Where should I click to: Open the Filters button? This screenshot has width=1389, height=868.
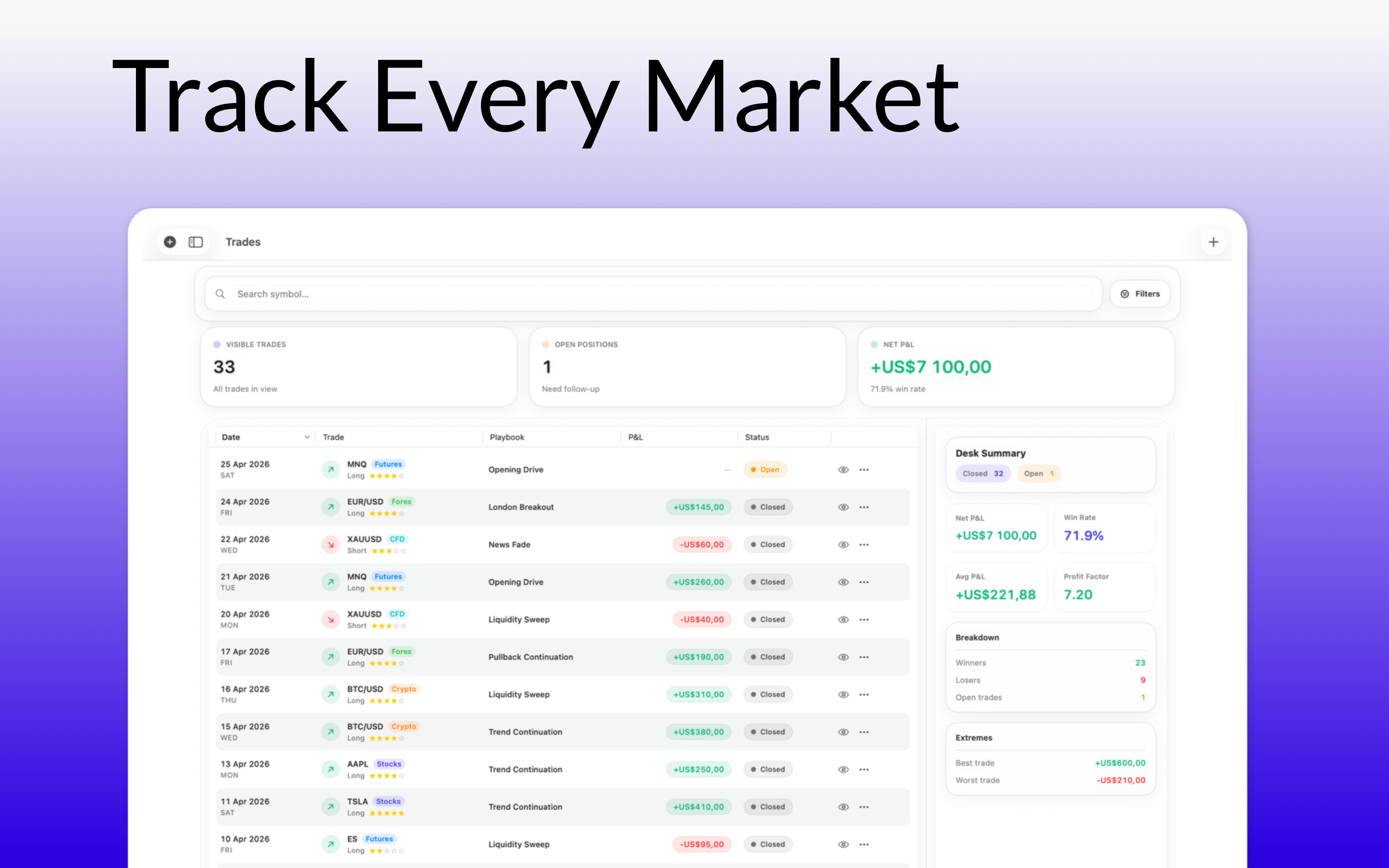point(1140,294)
